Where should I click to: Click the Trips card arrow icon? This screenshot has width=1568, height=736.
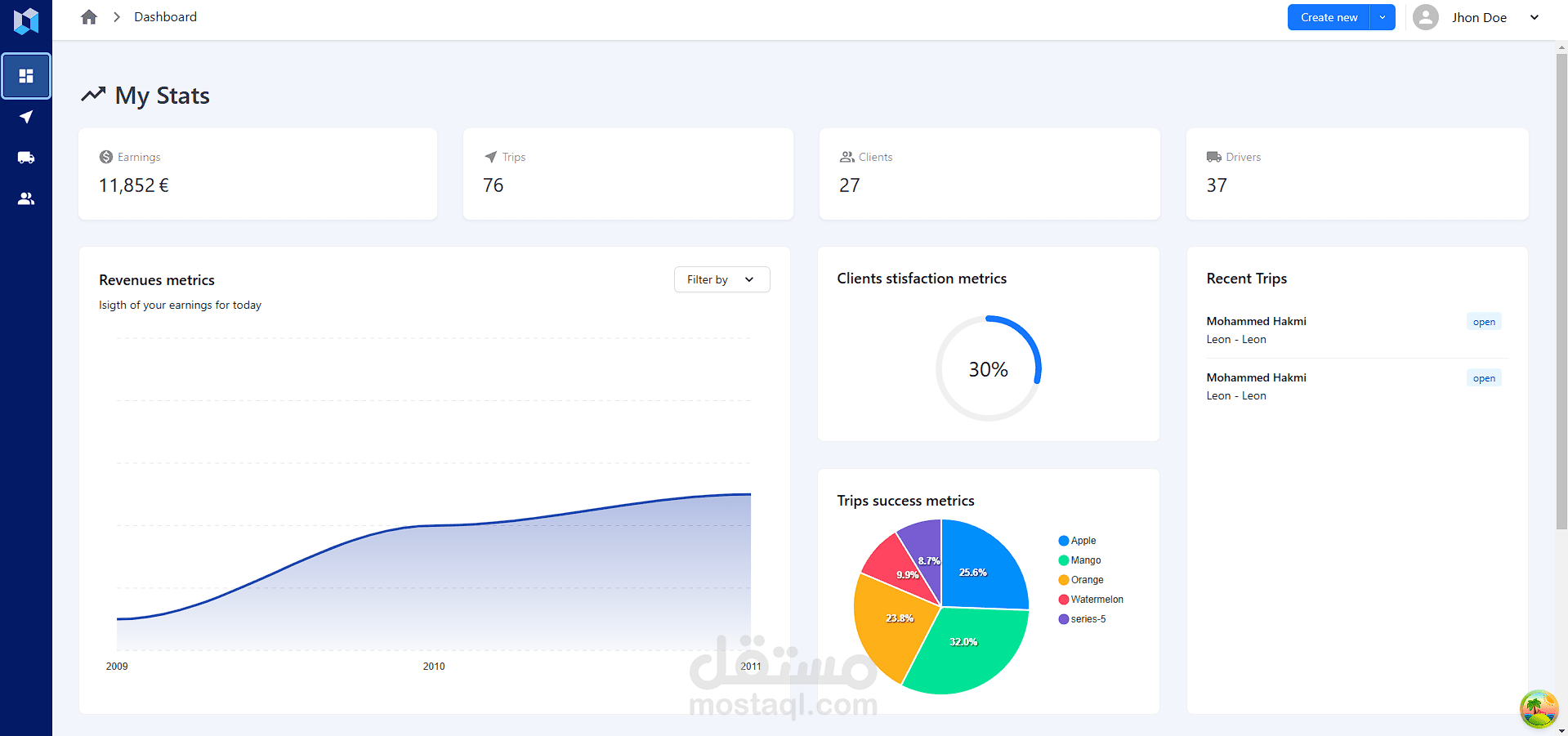click(490, 157)
